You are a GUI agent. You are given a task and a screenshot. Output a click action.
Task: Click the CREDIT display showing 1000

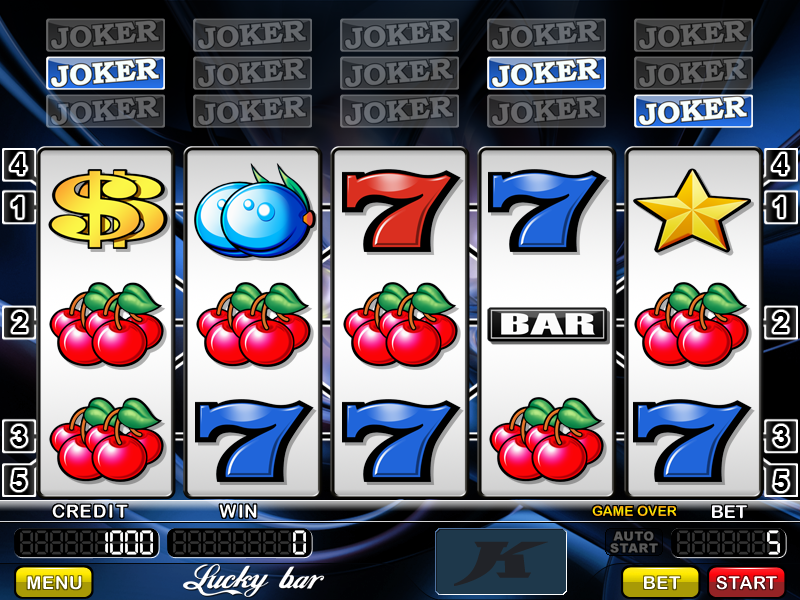[87, 542]
